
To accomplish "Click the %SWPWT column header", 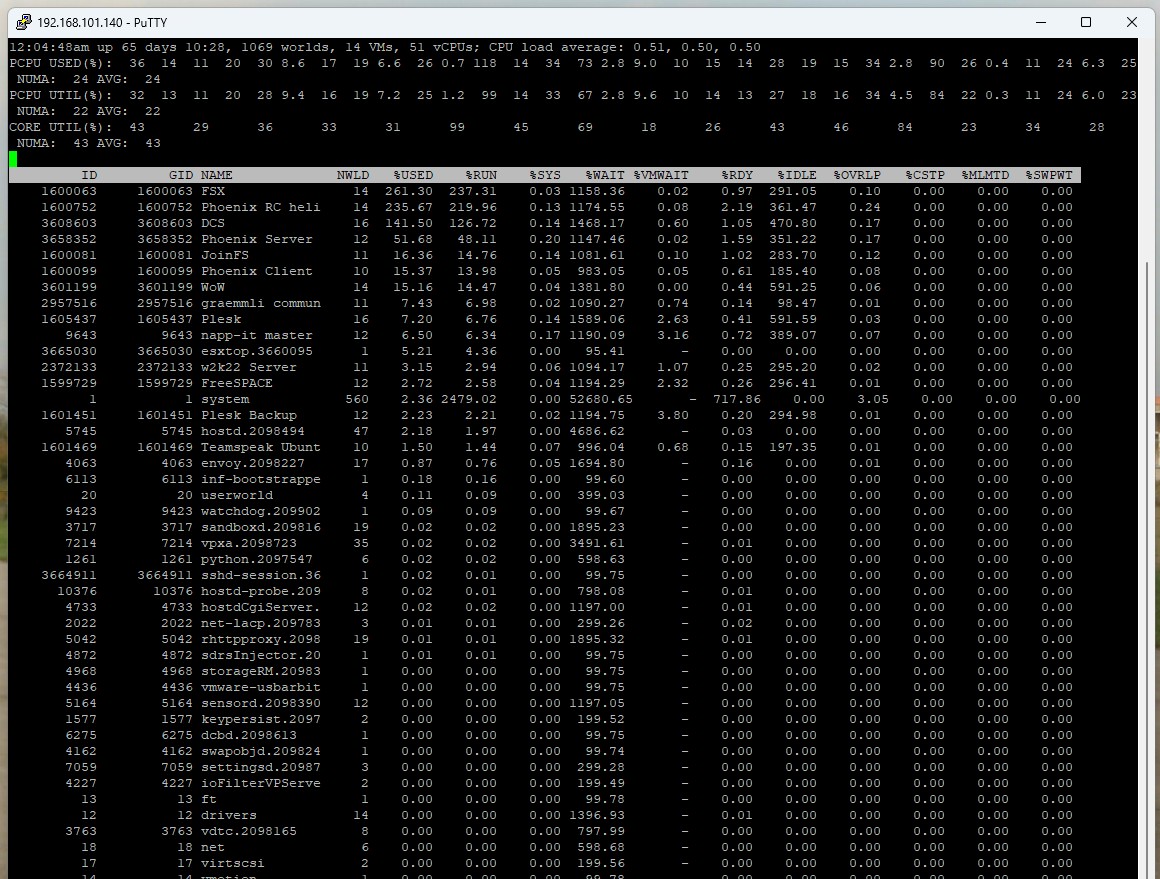I will (1049, 175).
